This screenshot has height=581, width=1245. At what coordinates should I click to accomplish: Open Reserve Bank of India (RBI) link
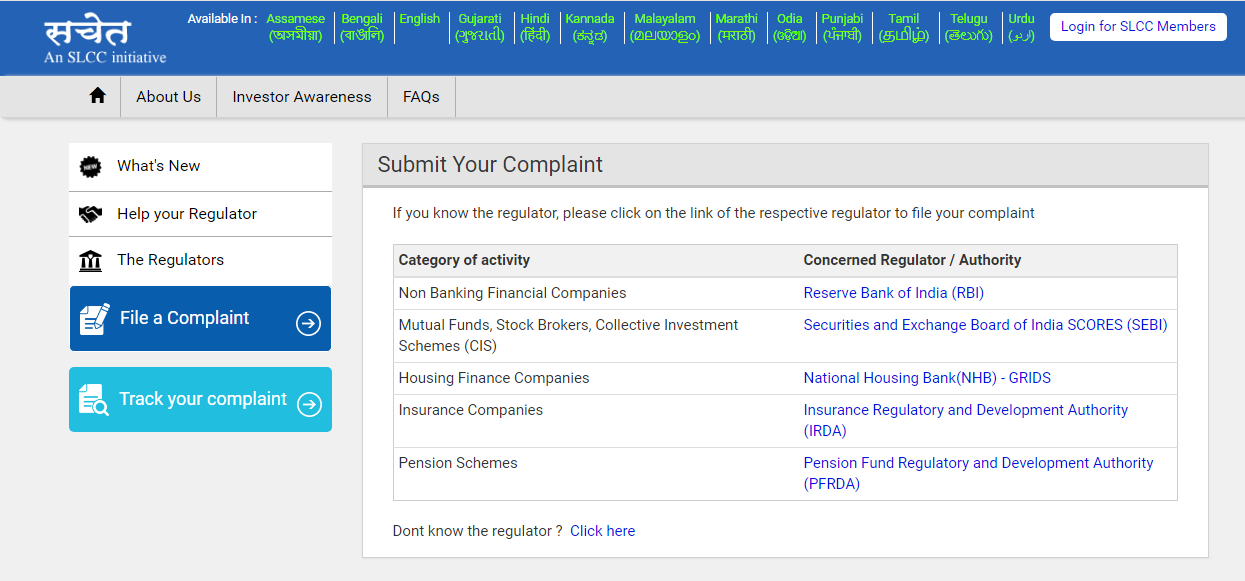893,293
